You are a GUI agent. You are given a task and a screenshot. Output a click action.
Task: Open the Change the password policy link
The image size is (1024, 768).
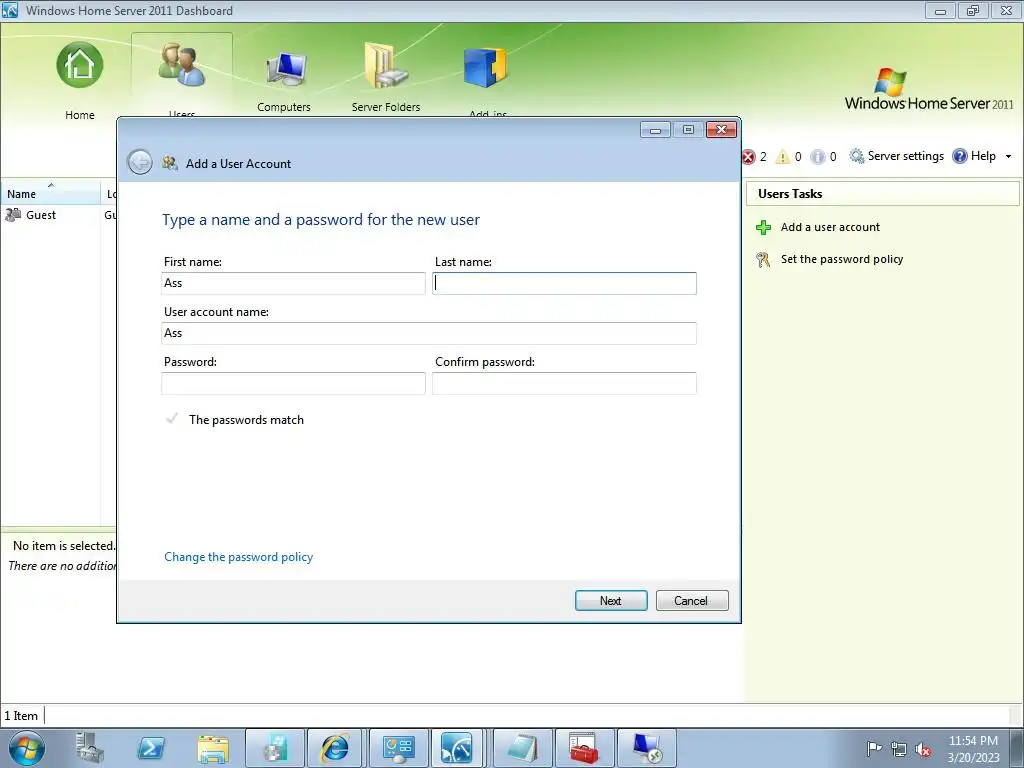click(238, 557)
